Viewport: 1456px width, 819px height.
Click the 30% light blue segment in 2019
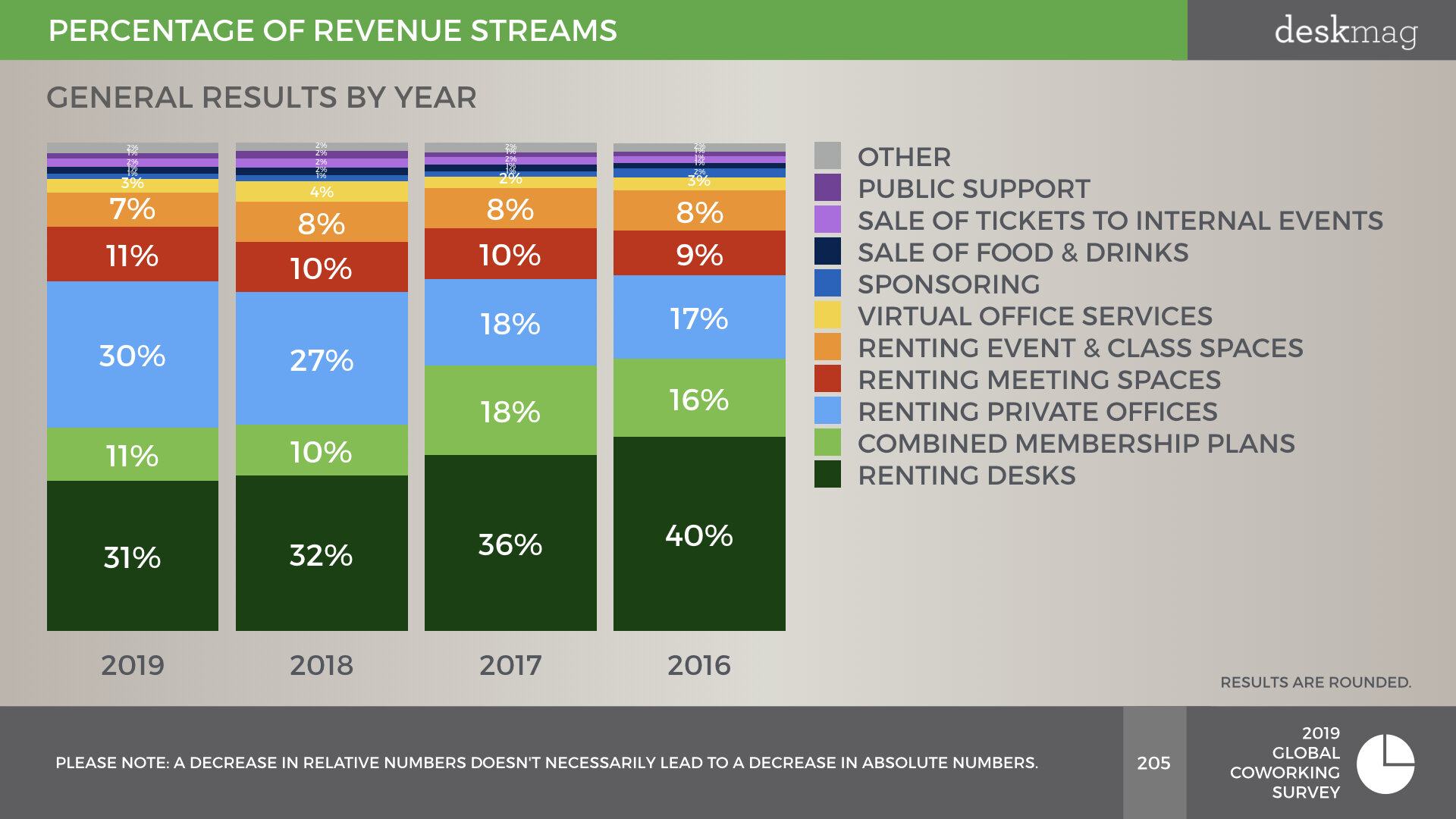[133, 354]
